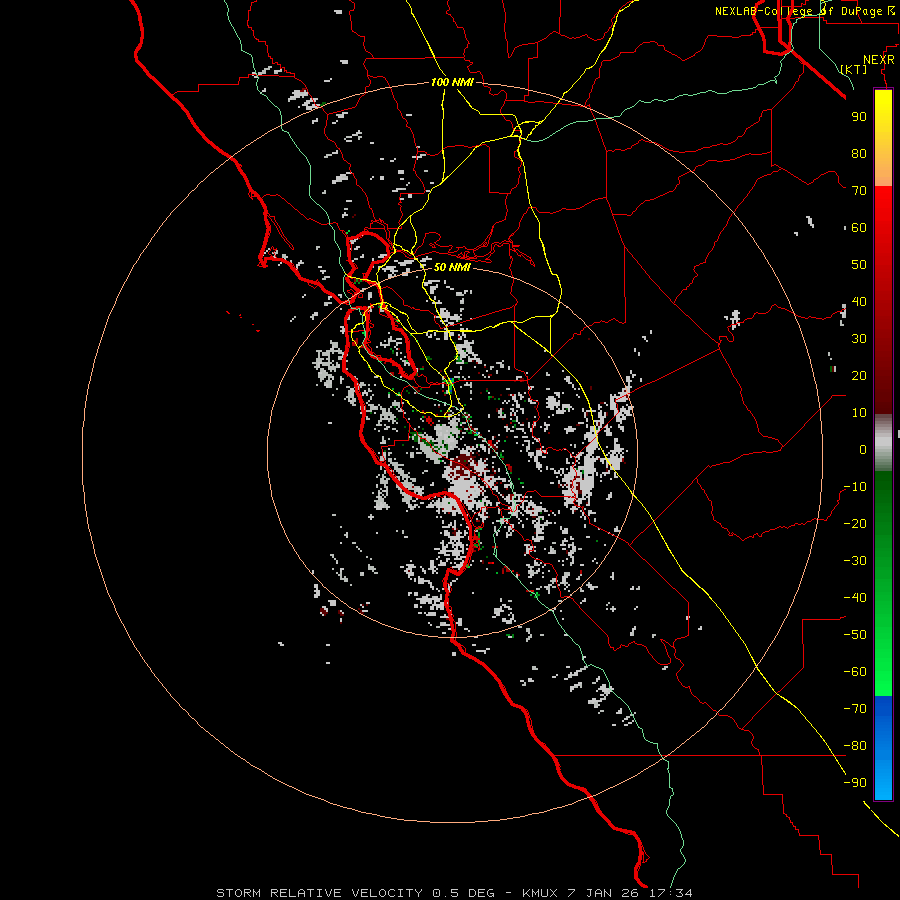Click the "7 JAN 26" date in caption
This screenshot has width=900, height=900.
(603, 893)
